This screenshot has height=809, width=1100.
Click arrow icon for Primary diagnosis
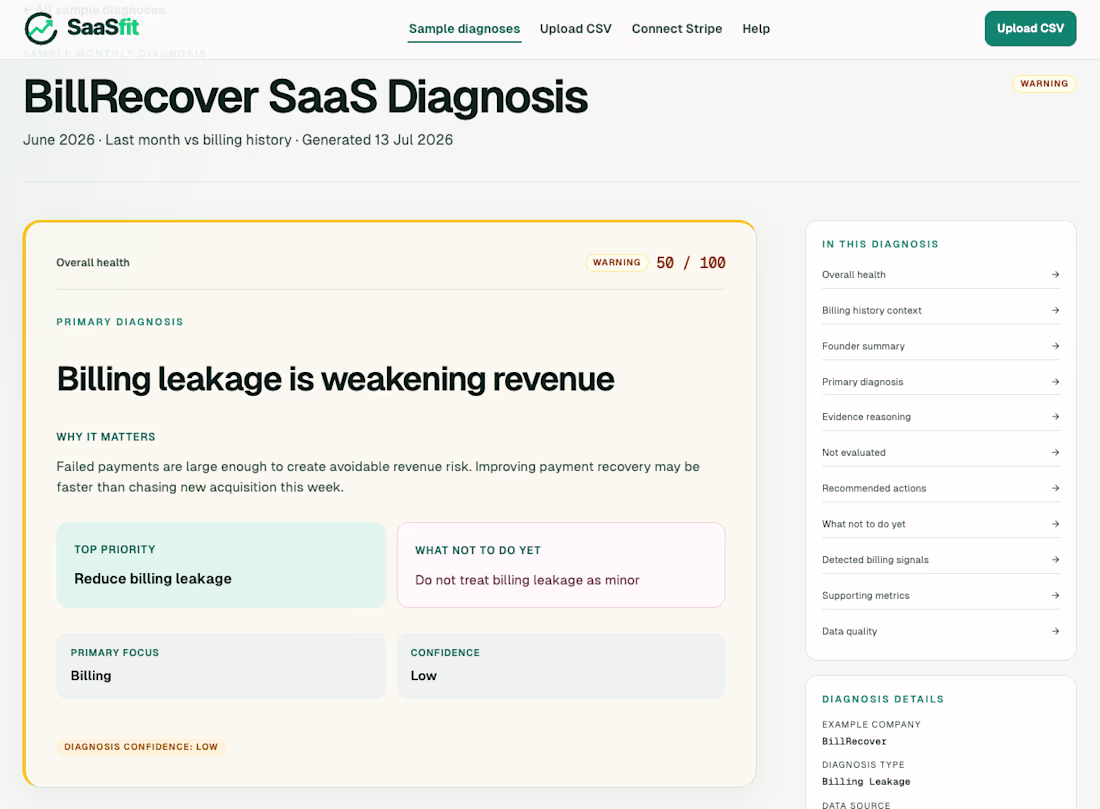coord(1054,382)
